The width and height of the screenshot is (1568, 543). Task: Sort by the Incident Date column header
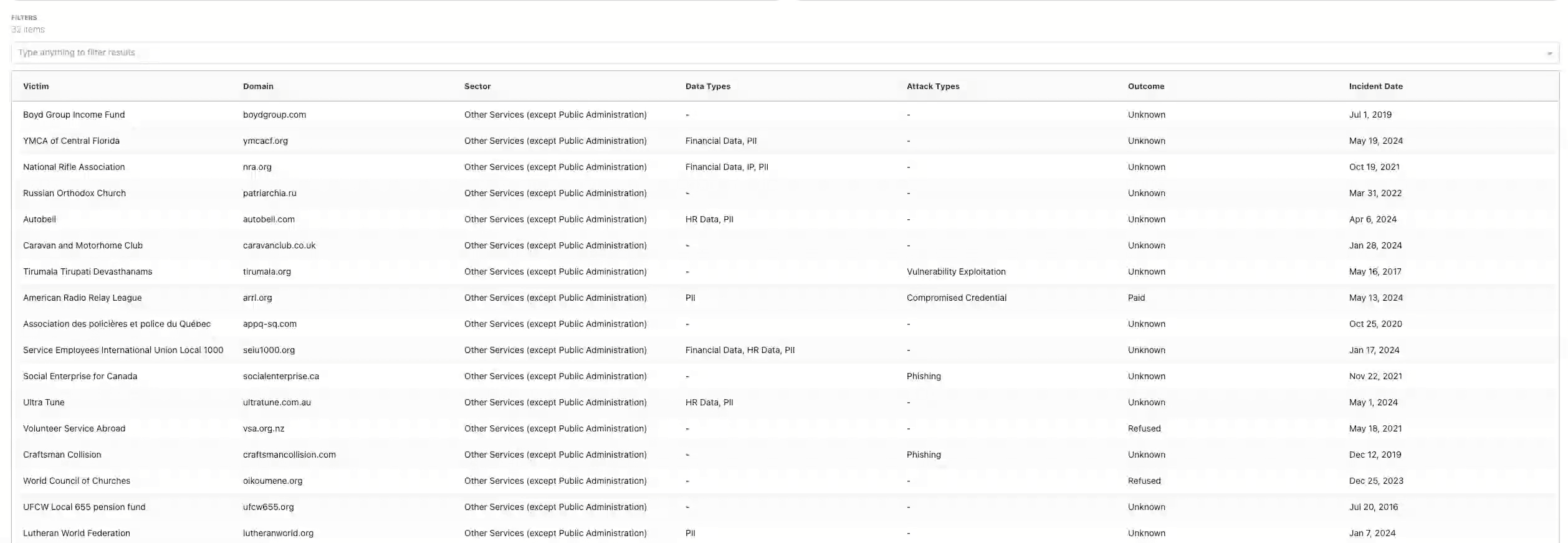1376,87
